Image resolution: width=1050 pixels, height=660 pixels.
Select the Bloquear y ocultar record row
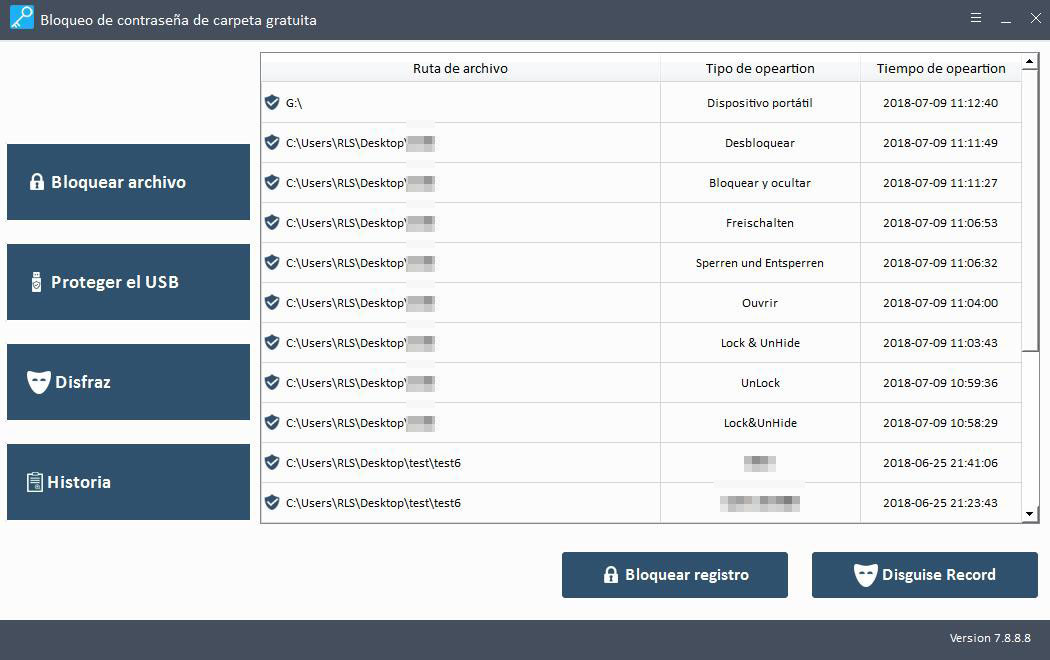click(x=640, y=183)
